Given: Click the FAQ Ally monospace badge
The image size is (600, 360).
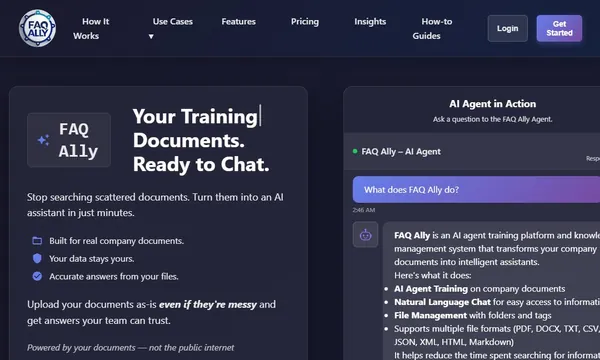Looking at the screenshot, I should 69,140.
